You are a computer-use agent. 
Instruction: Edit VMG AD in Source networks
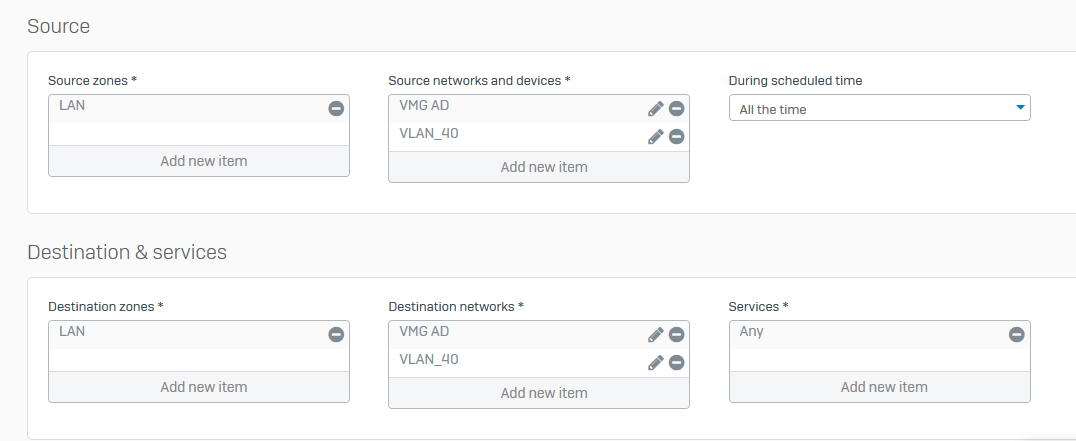click(x=655, y=108)
